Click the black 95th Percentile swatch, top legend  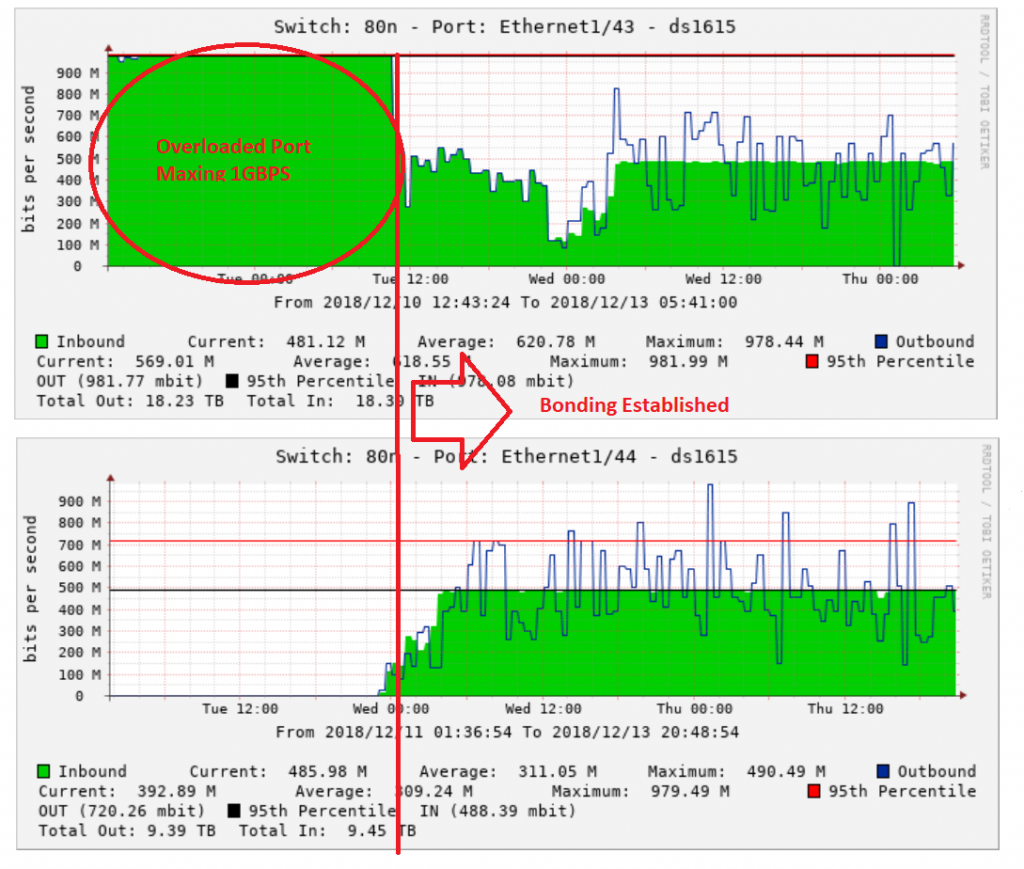232,381
